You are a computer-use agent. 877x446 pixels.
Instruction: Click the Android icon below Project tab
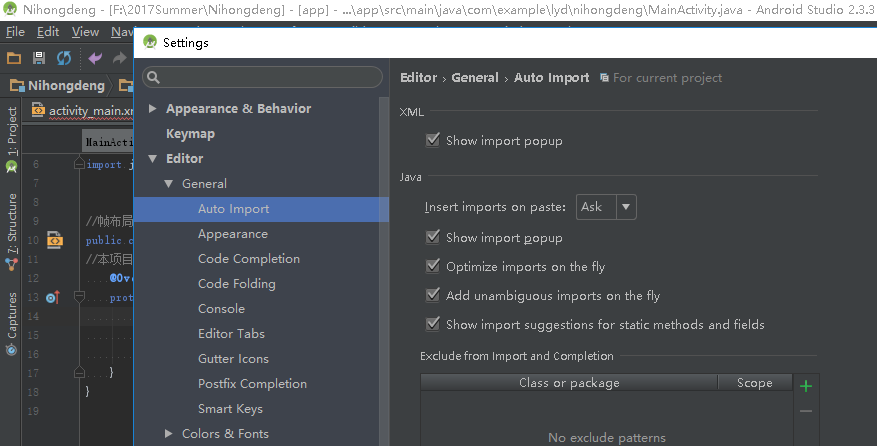pyautogui.click(x=12, y=167)
